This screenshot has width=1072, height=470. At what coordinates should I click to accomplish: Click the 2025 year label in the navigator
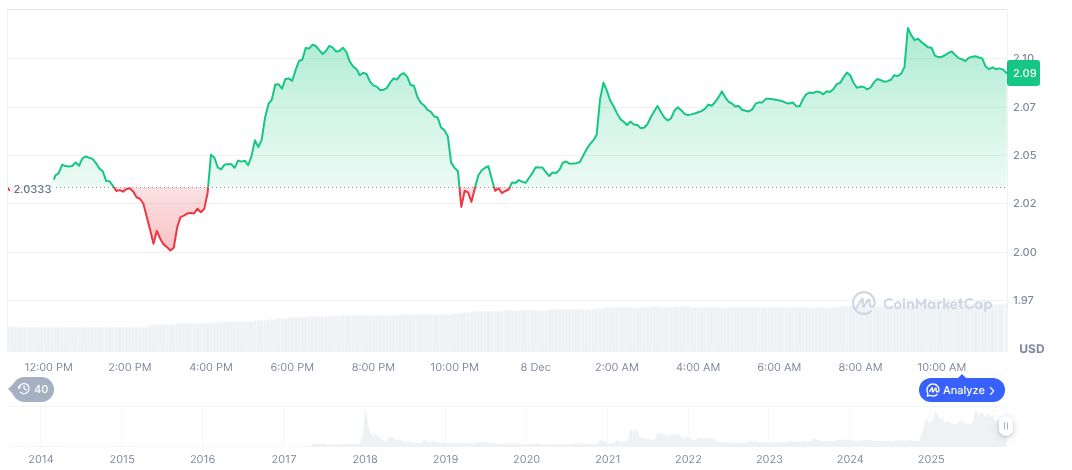tap(931, 459)
